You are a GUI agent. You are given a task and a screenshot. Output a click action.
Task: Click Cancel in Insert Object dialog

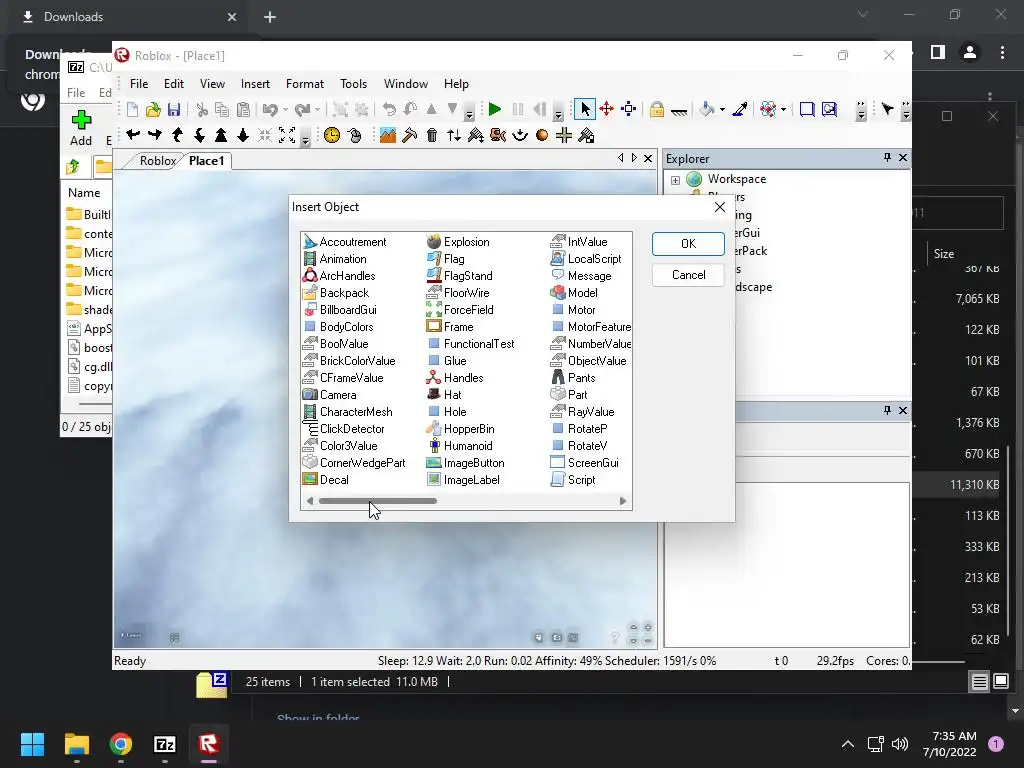tap(688, 275)
